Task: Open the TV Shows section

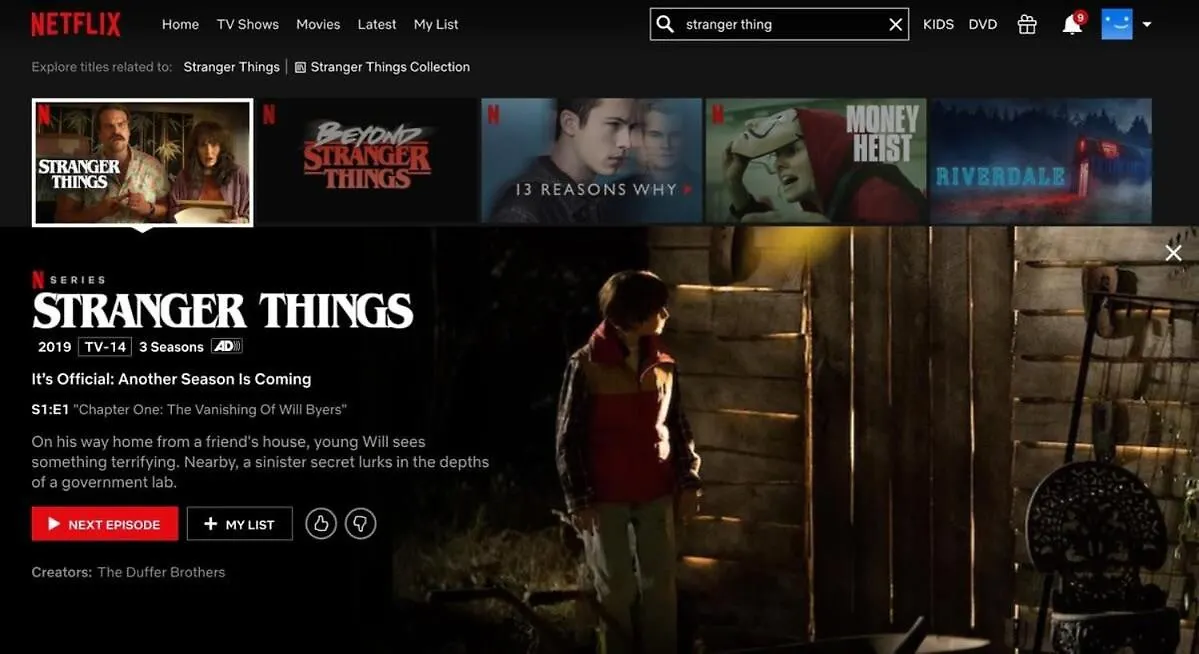Action: pyautogui.click(x=248, y=24)
